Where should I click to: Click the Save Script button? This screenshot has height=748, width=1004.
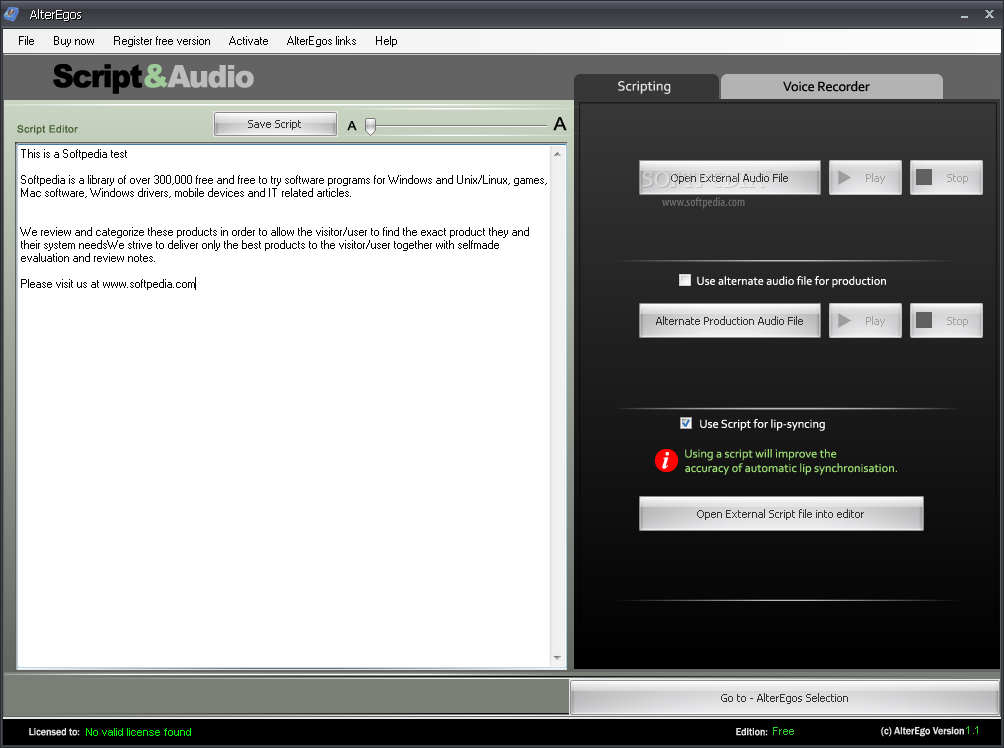click(275, 124)
